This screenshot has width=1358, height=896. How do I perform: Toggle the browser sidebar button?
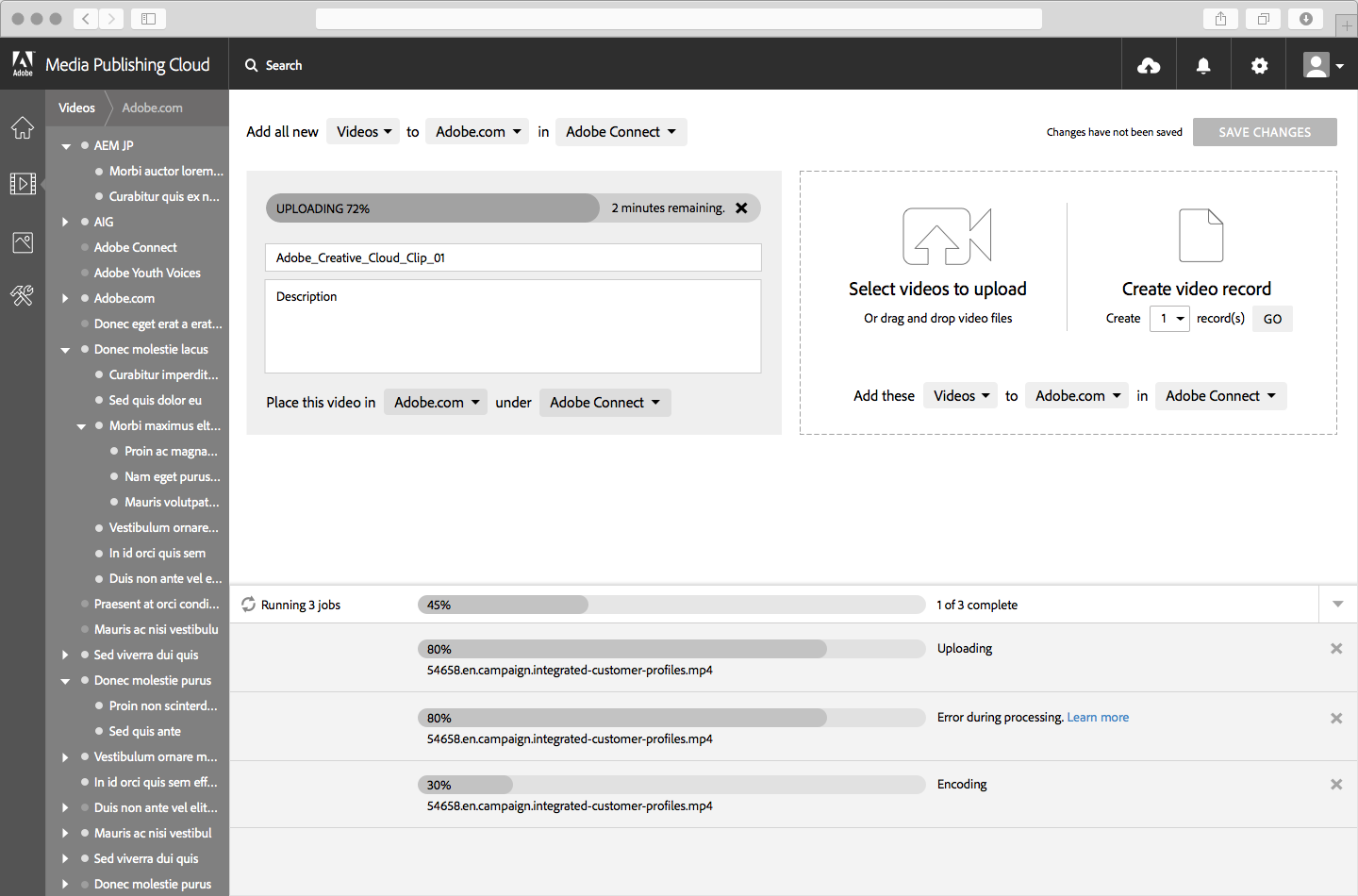click(149, 18)
